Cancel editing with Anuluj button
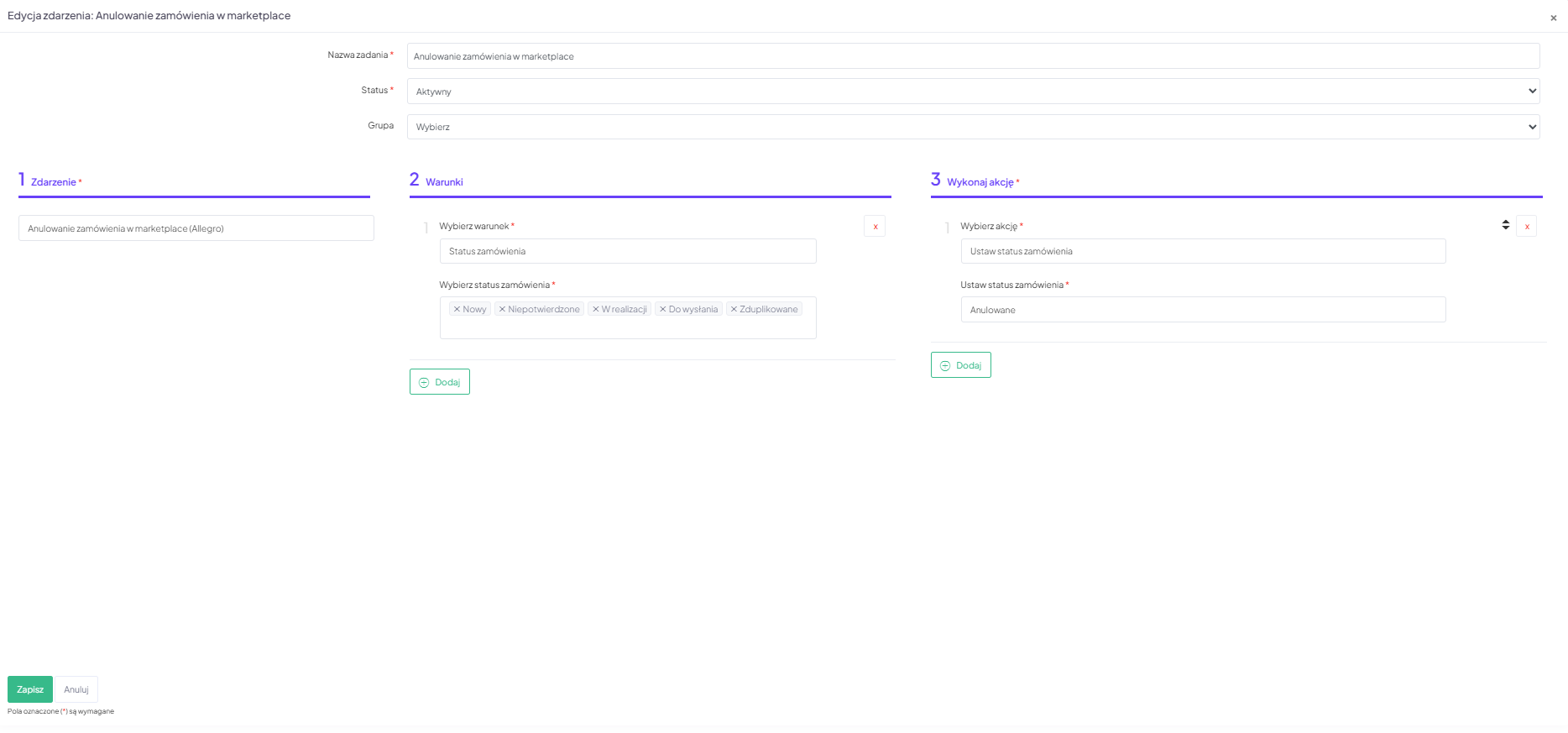This screenshot has width=1568, height=733. (x=76, y=689)
